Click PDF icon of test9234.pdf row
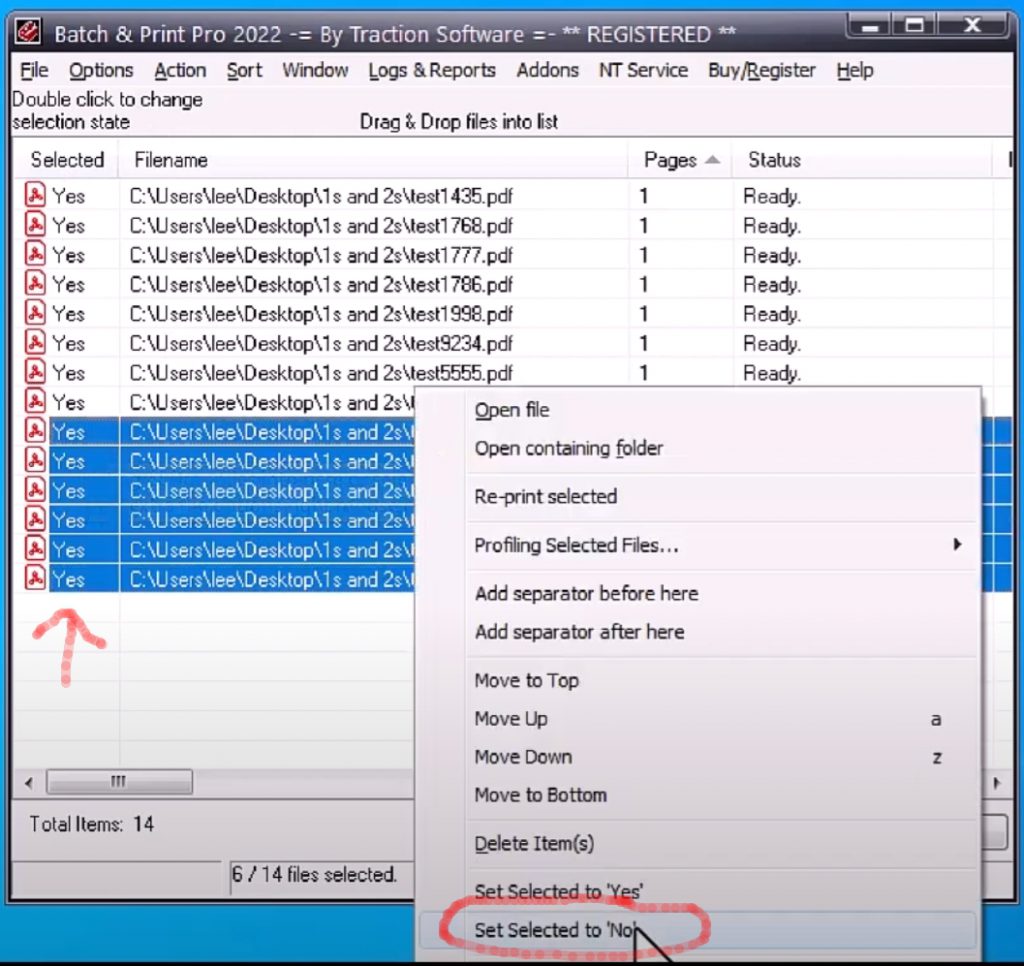Screen dimensions: 1024x966 click(x=35, y=342)
